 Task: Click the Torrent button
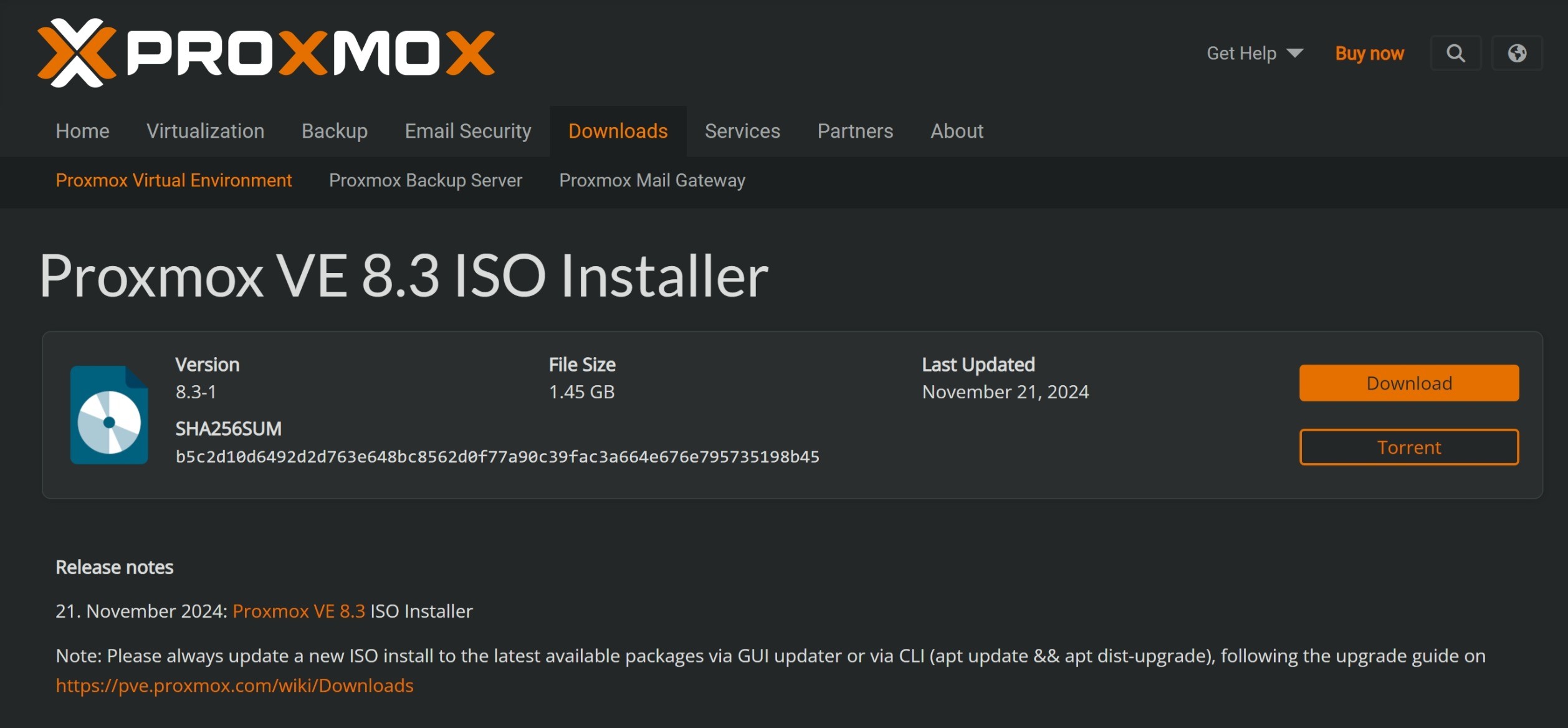tap(1408, 447)
